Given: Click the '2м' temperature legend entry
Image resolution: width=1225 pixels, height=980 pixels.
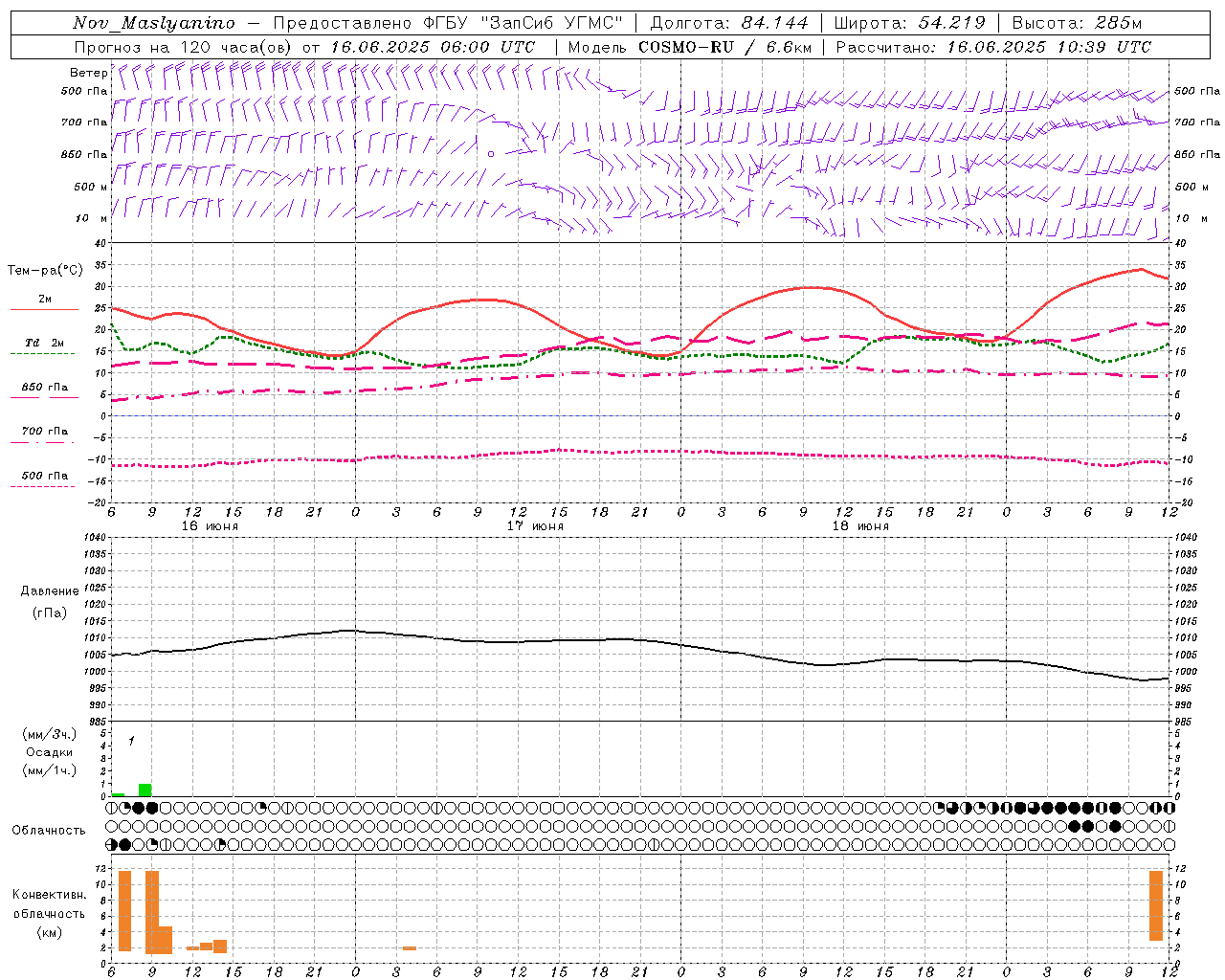Looking at the screenshot, I should 45,299.
